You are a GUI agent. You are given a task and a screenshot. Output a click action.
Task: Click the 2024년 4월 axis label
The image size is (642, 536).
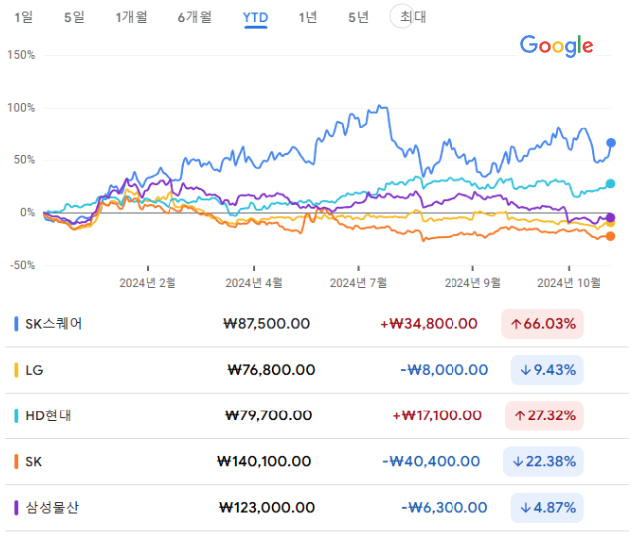254,283
